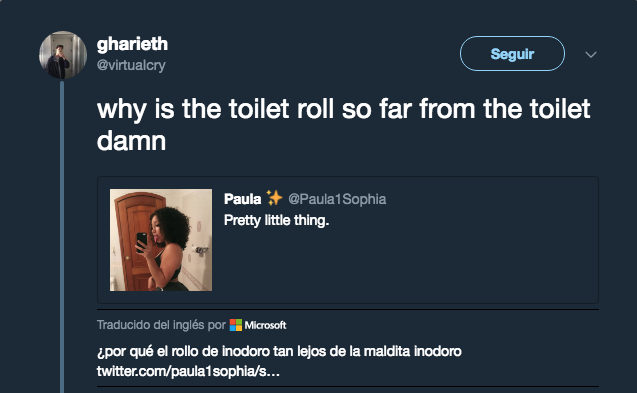Viewport: 637px width, 393px height.
Task: Click the gharieth display name
Action: [132, 44]
